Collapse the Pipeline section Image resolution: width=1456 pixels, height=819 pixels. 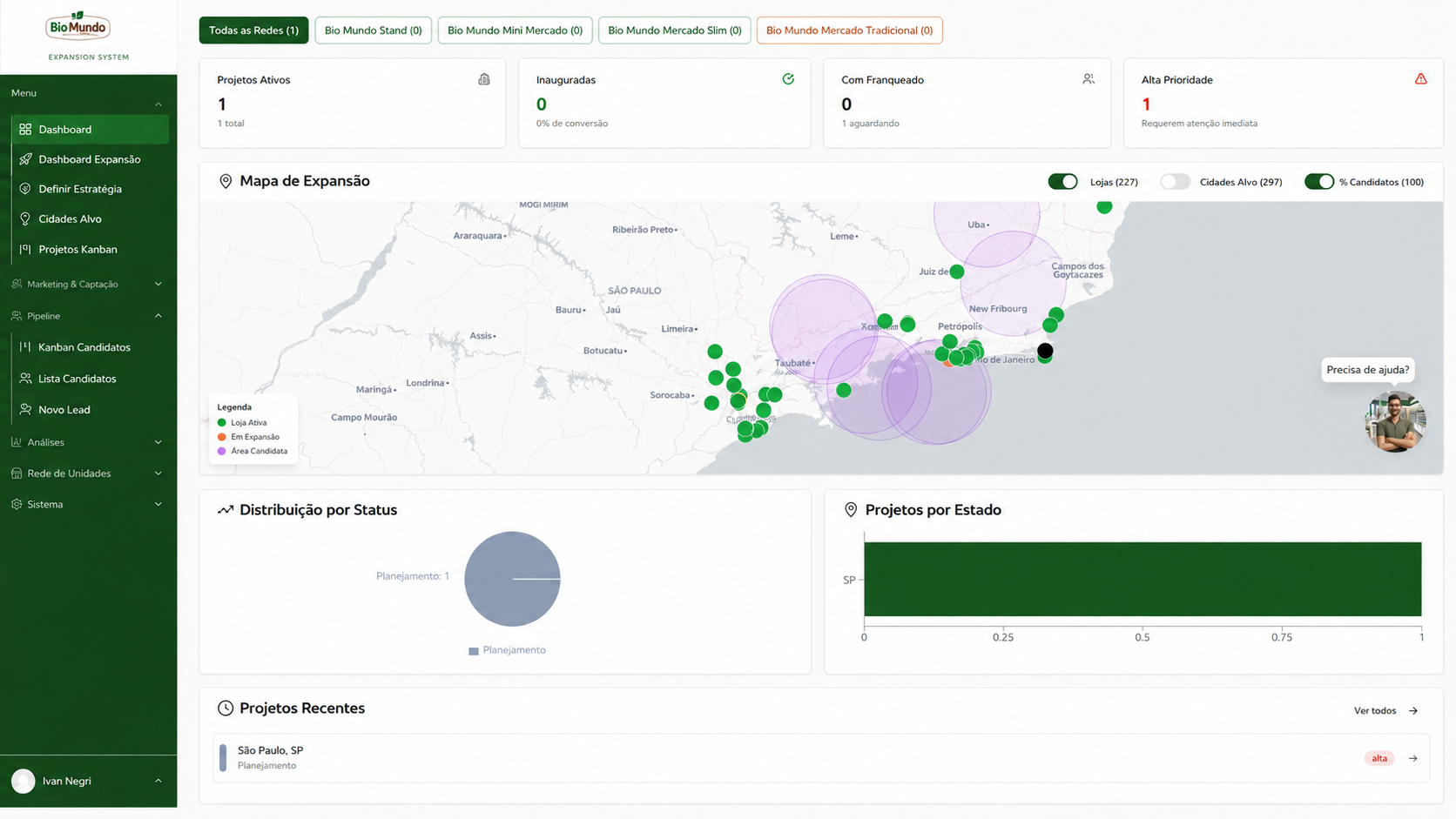click(158, 316)
